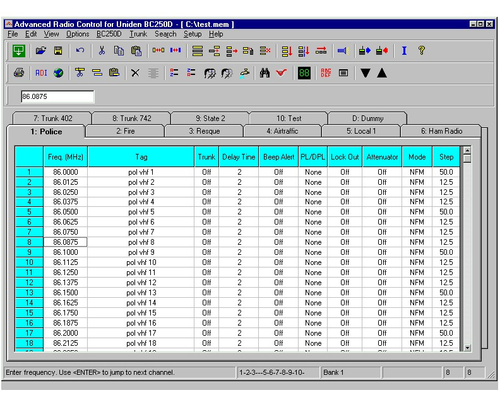500x398 pixels.
Task: Click the RDI toolbar icon
Action: click(x=41, y=73)
